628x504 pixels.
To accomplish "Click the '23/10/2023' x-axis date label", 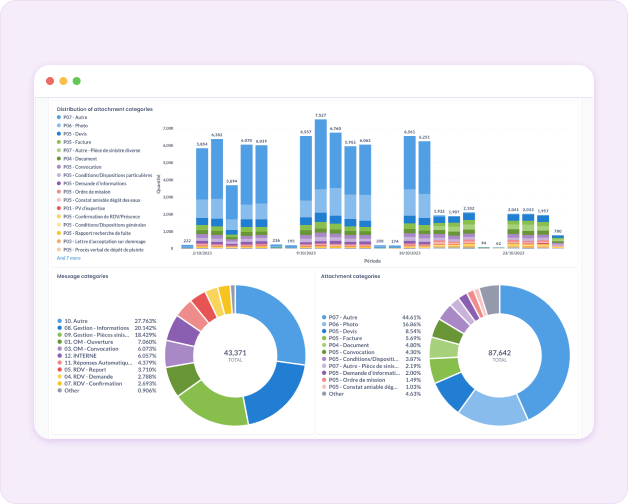I will pyautogui.click(x=513, y=253).
